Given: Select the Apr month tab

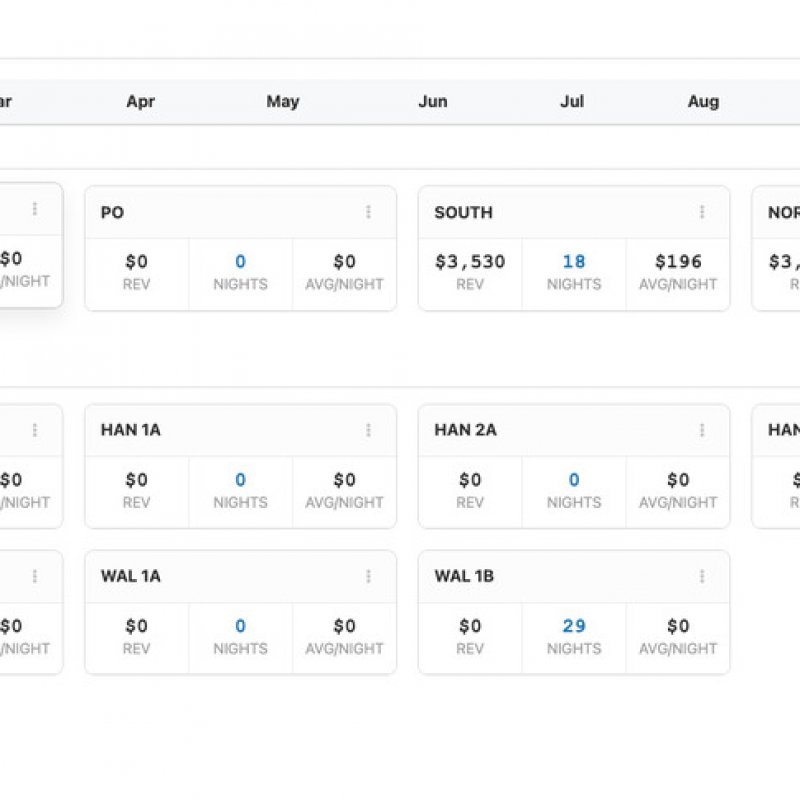Looking at the screenshot, I should coord(141,102).
